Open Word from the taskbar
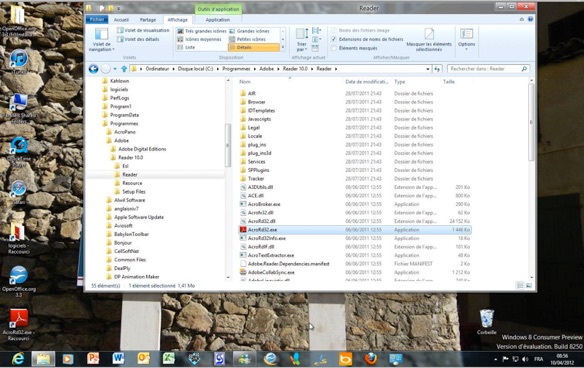The width and height of the screenshot is (584, 368). pos(118,359)
